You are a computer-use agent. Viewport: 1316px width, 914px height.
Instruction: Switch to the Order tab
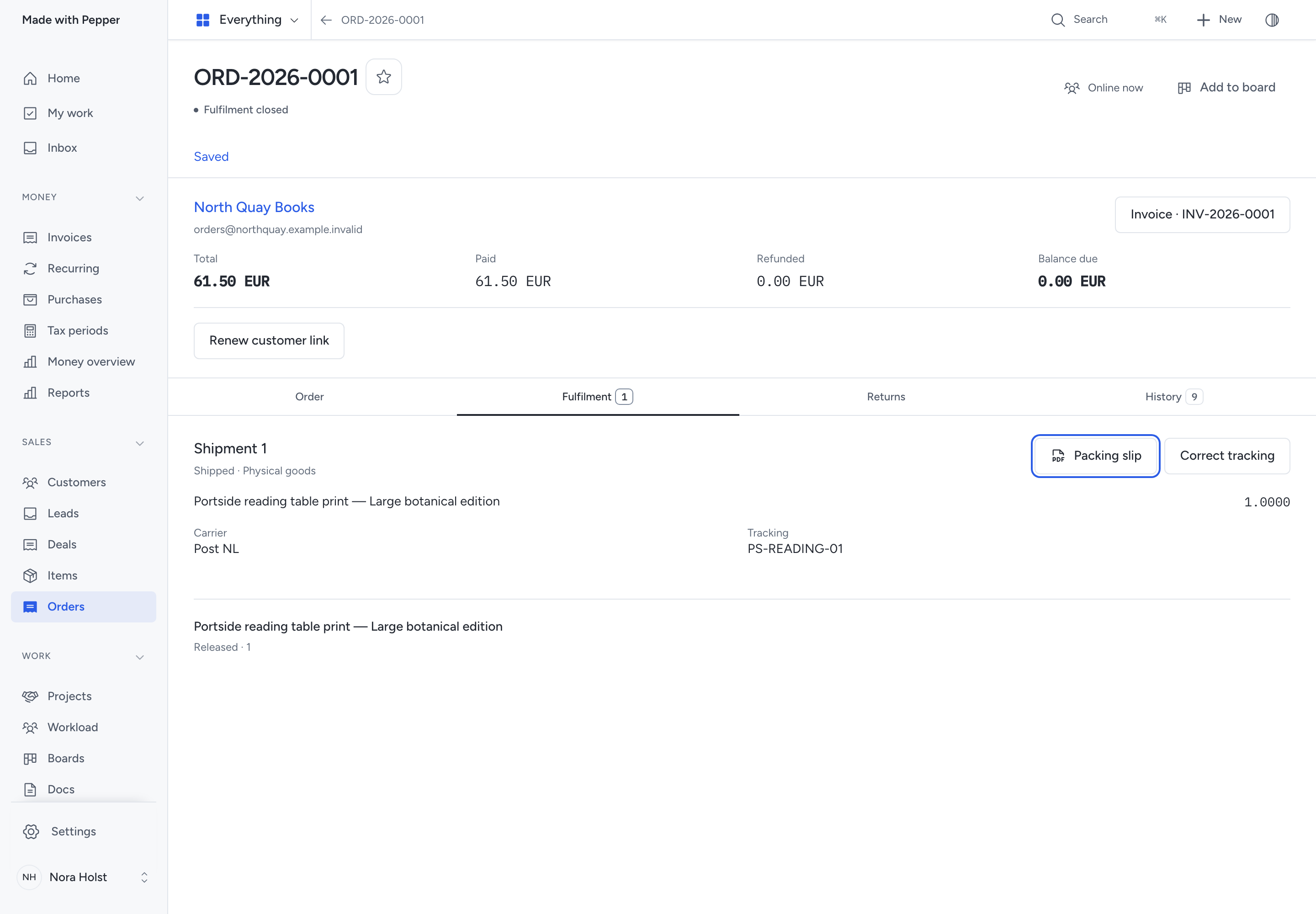click(x=309, y=397)
